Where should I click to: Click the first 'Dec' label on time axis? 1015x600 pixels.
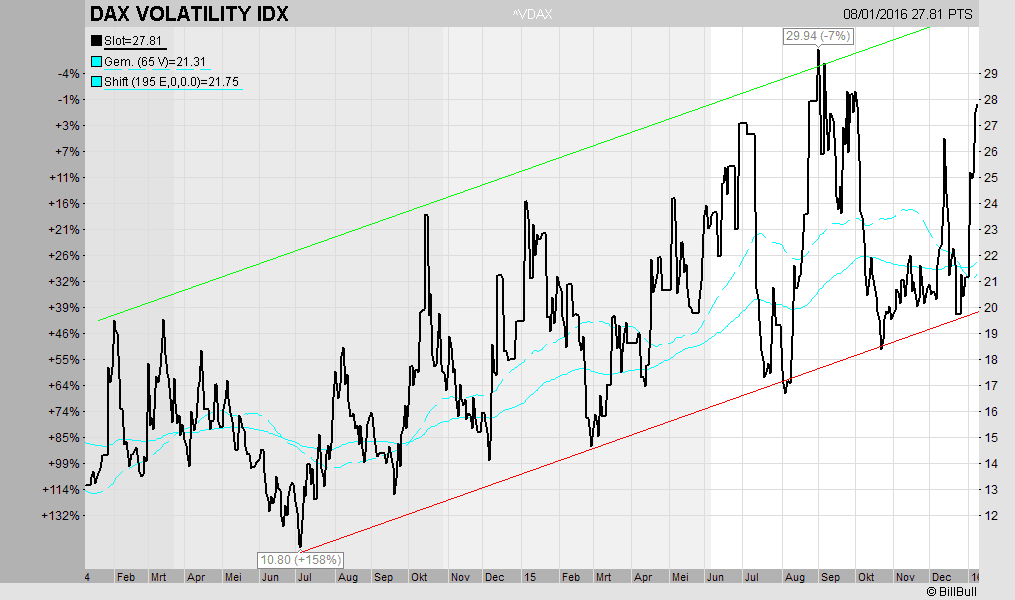point(495,577)
